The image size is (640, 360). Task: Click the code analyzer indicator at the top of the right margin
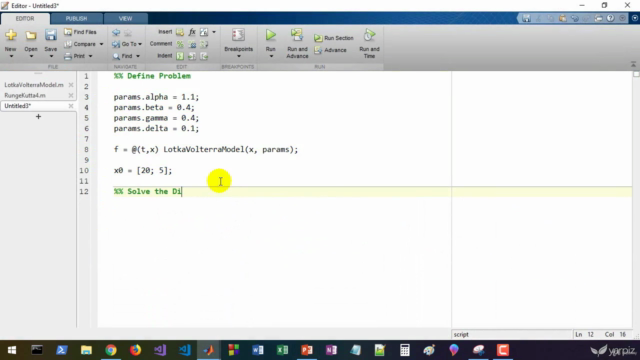tap(636, 74)
